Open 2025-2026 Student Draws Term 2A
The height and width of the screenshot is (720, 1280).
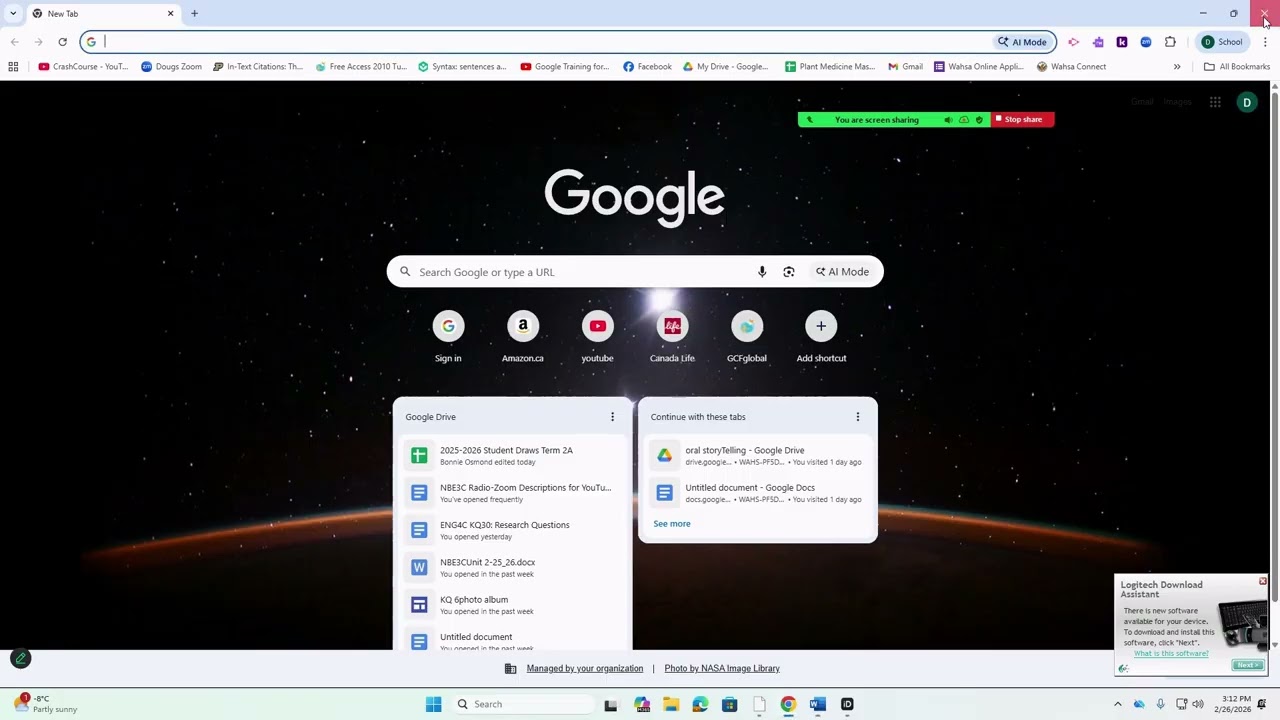point(512,455)
